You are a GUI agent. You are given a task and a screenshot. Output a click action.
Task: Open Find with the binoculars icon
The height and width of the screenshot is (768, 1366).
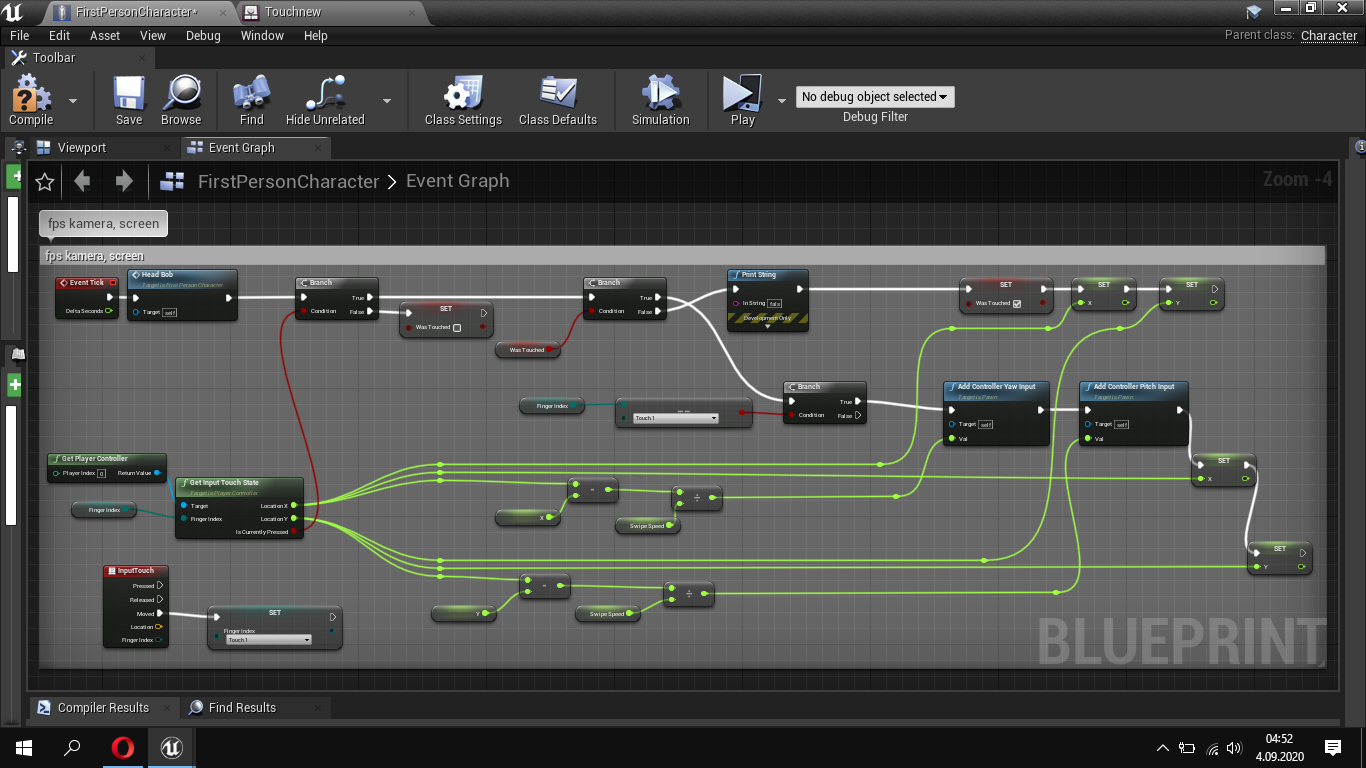click(x=252, y=93)
